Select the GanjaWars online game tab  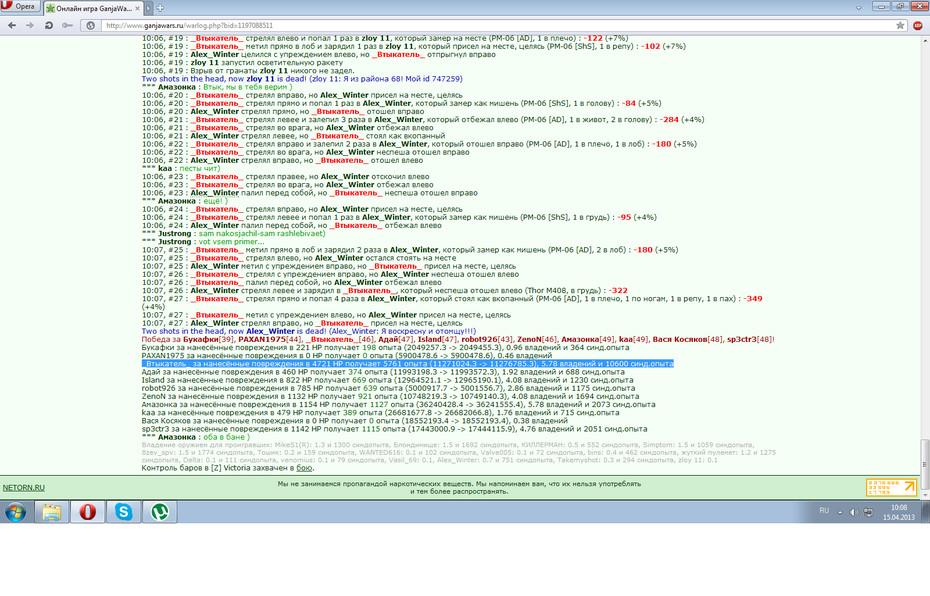tap(93, 8)
